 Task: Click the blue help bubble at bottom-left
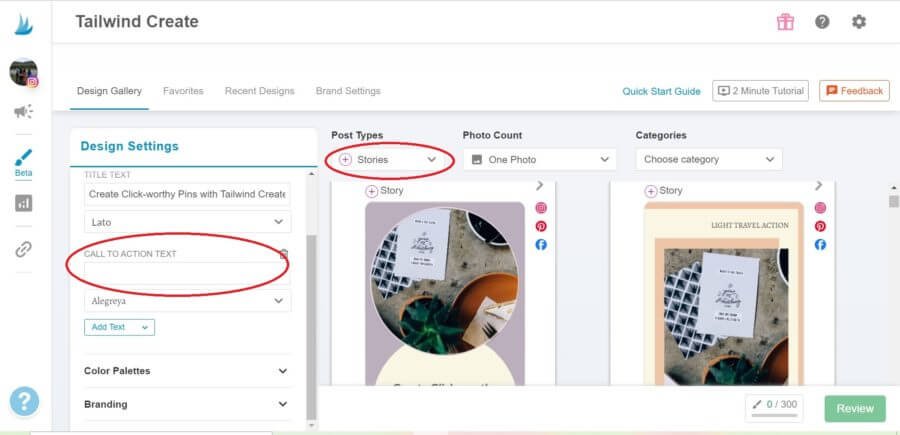[x=24, y=401]
